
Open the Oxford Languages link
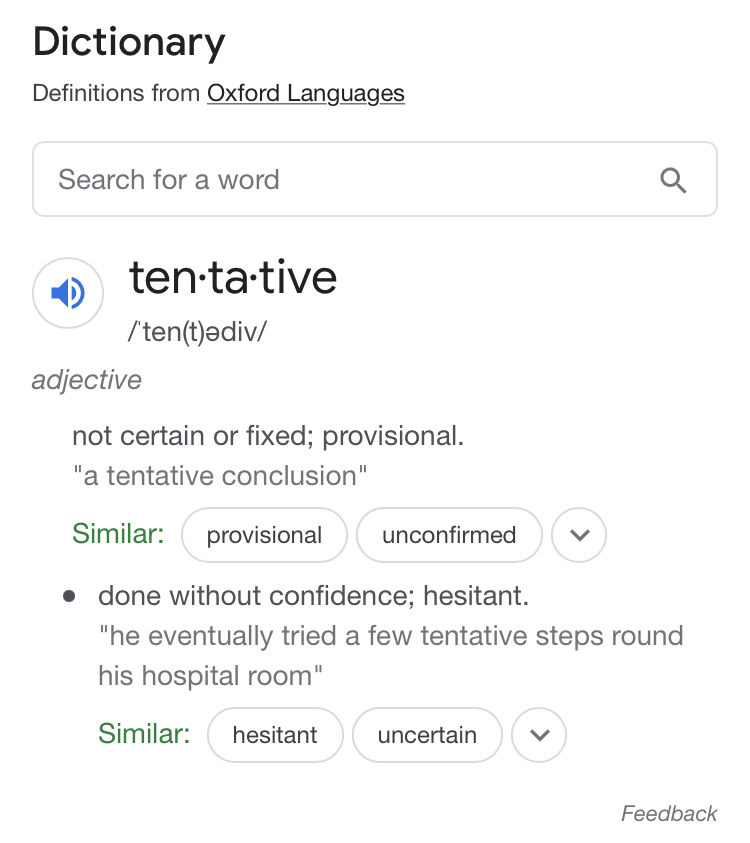tap(306, 94)
